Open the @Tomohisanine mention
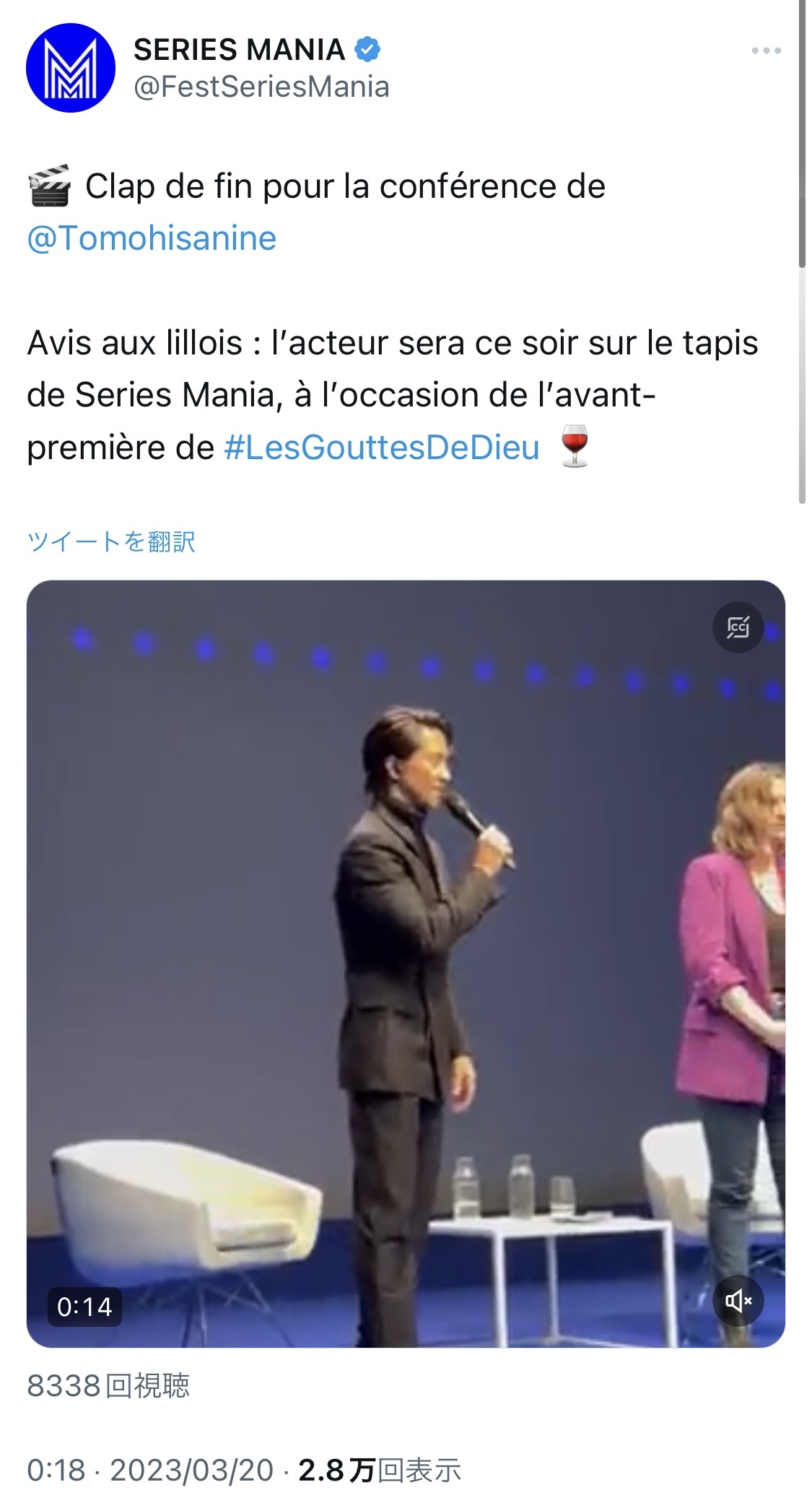Image resolution: width=812 pixels, height=1495 pixels. click(152, 238)
